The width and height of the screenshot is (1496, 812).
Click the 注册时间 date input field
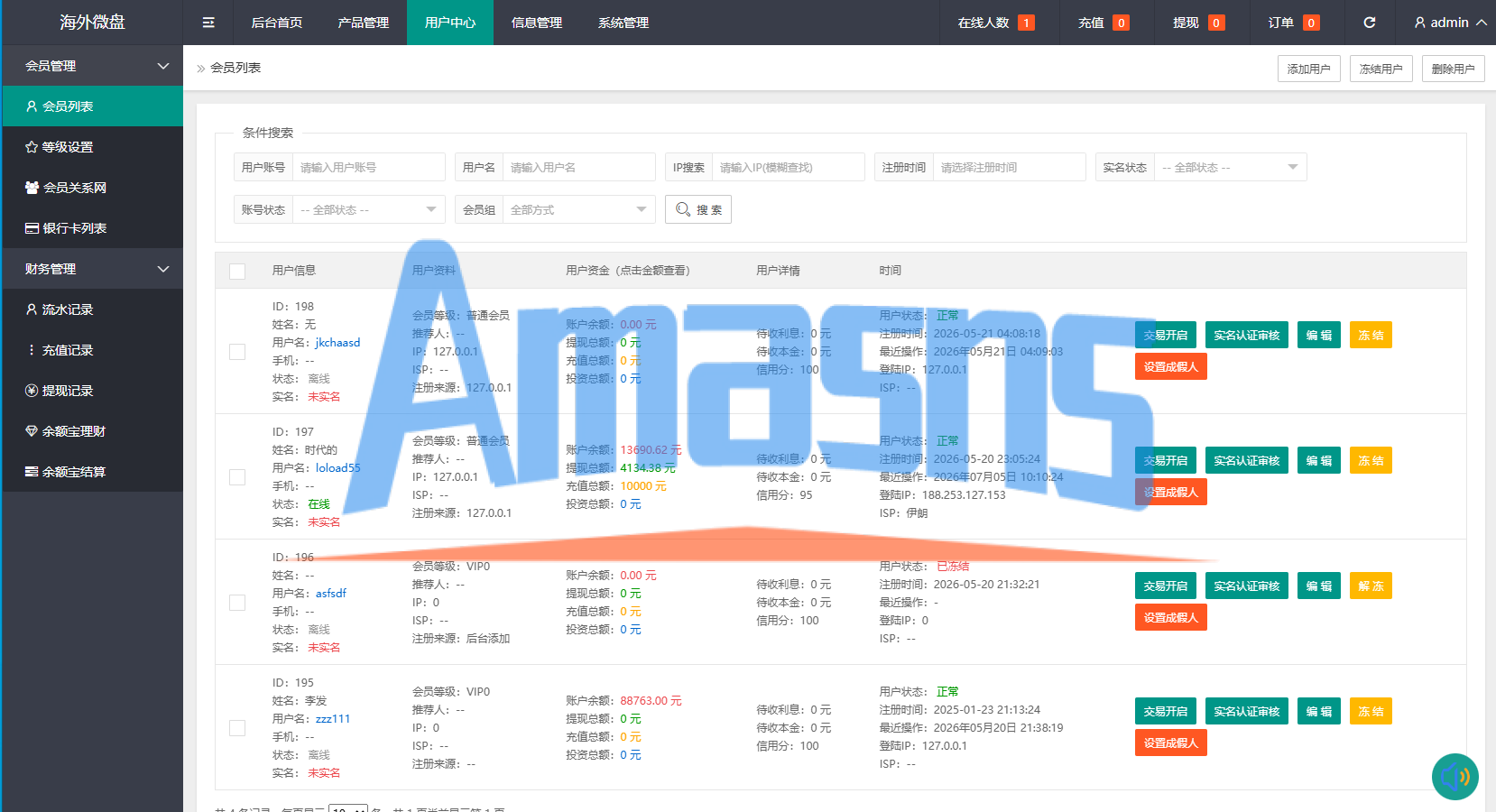1010,167
